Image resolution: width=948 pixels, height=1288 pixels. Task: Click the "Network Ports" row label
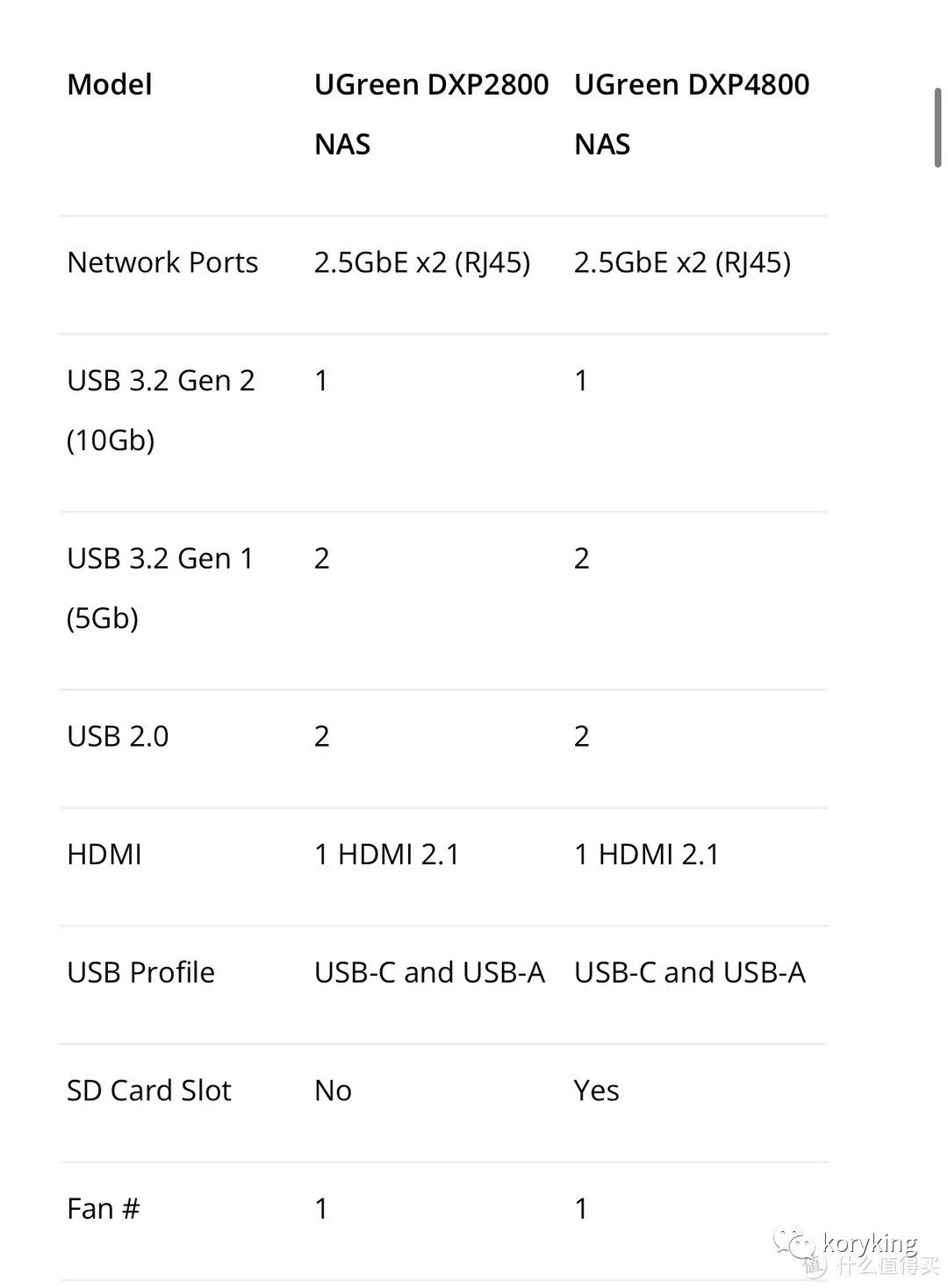pyautogui.click(x=162, y=262)
